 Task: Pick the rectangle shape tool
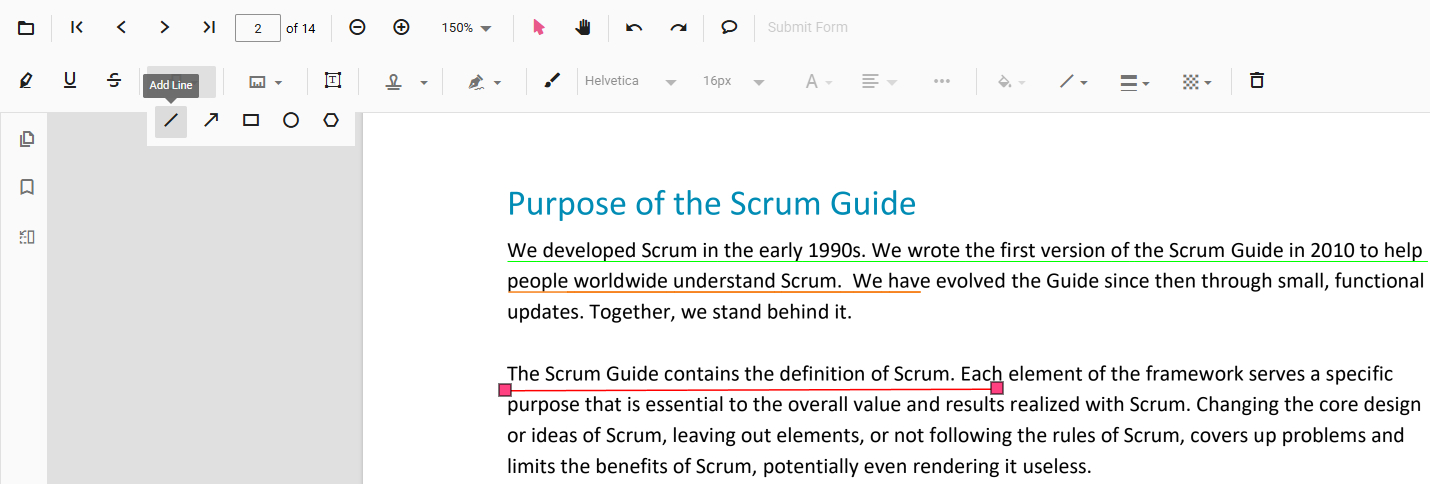[251, 121]
